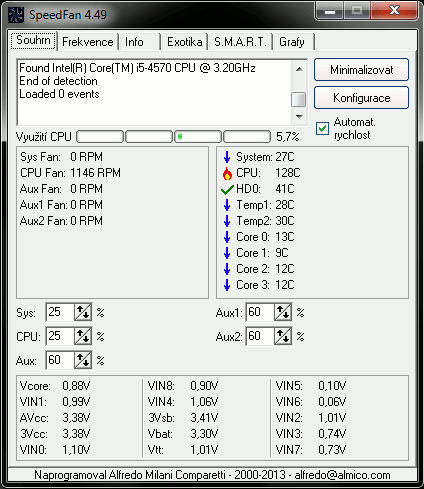Click the 'Sys Fan: 0 RPM' reading
Image resolution: width=424 pixels, height=489 pixels.
(x=61, y=157)
